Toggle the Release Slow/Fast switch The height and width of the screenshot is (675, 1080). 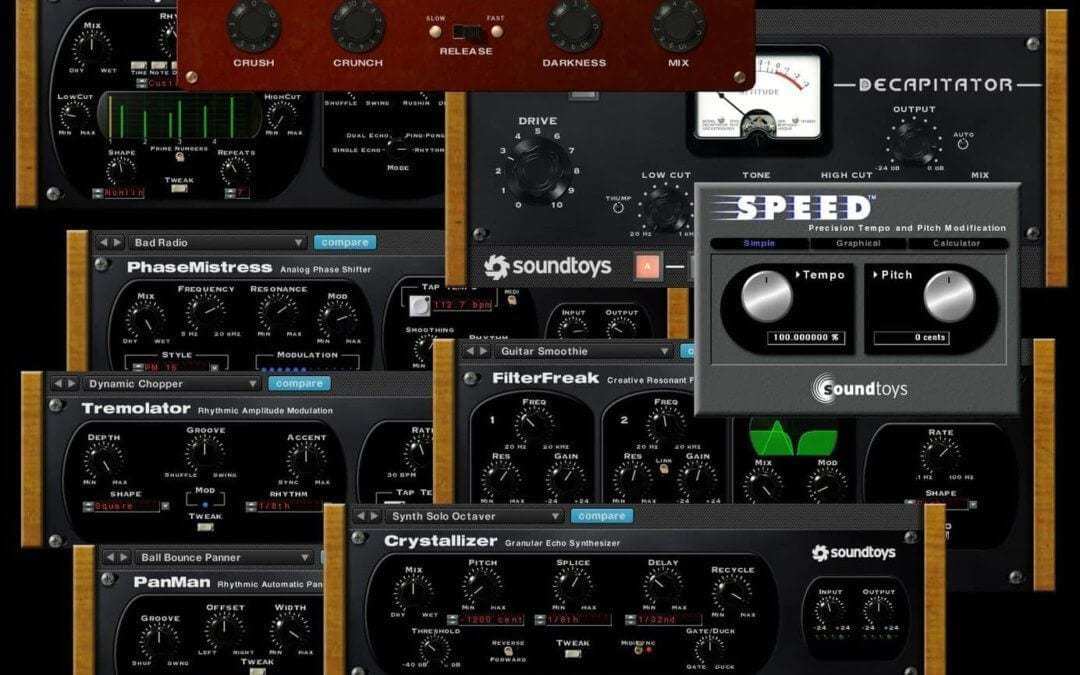point(466,32)
